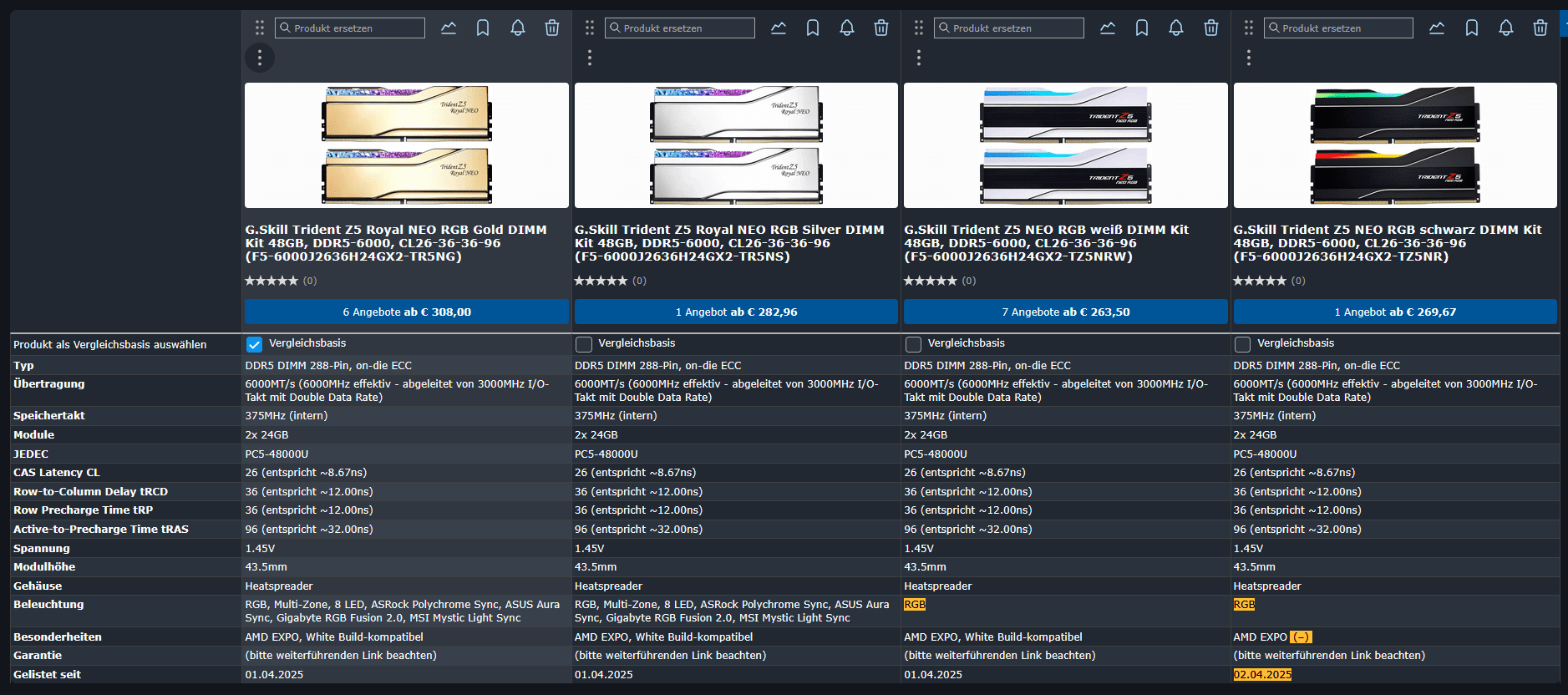Click the star rating of the Gold kit
1568x695 pixels.
tap(271, 281)
